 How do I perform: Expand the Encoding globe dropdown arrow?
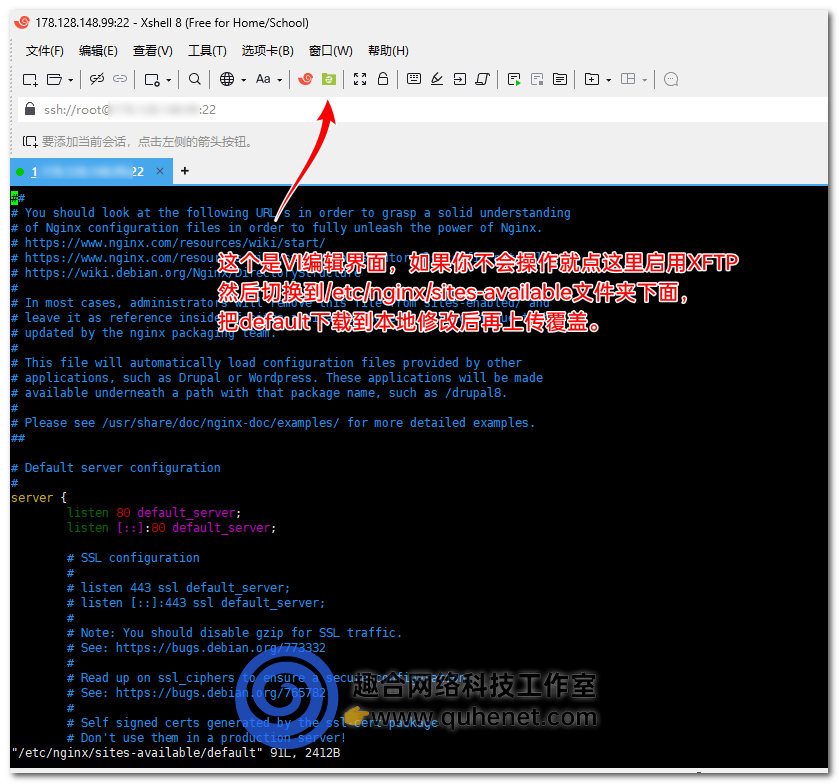[243, 80]
